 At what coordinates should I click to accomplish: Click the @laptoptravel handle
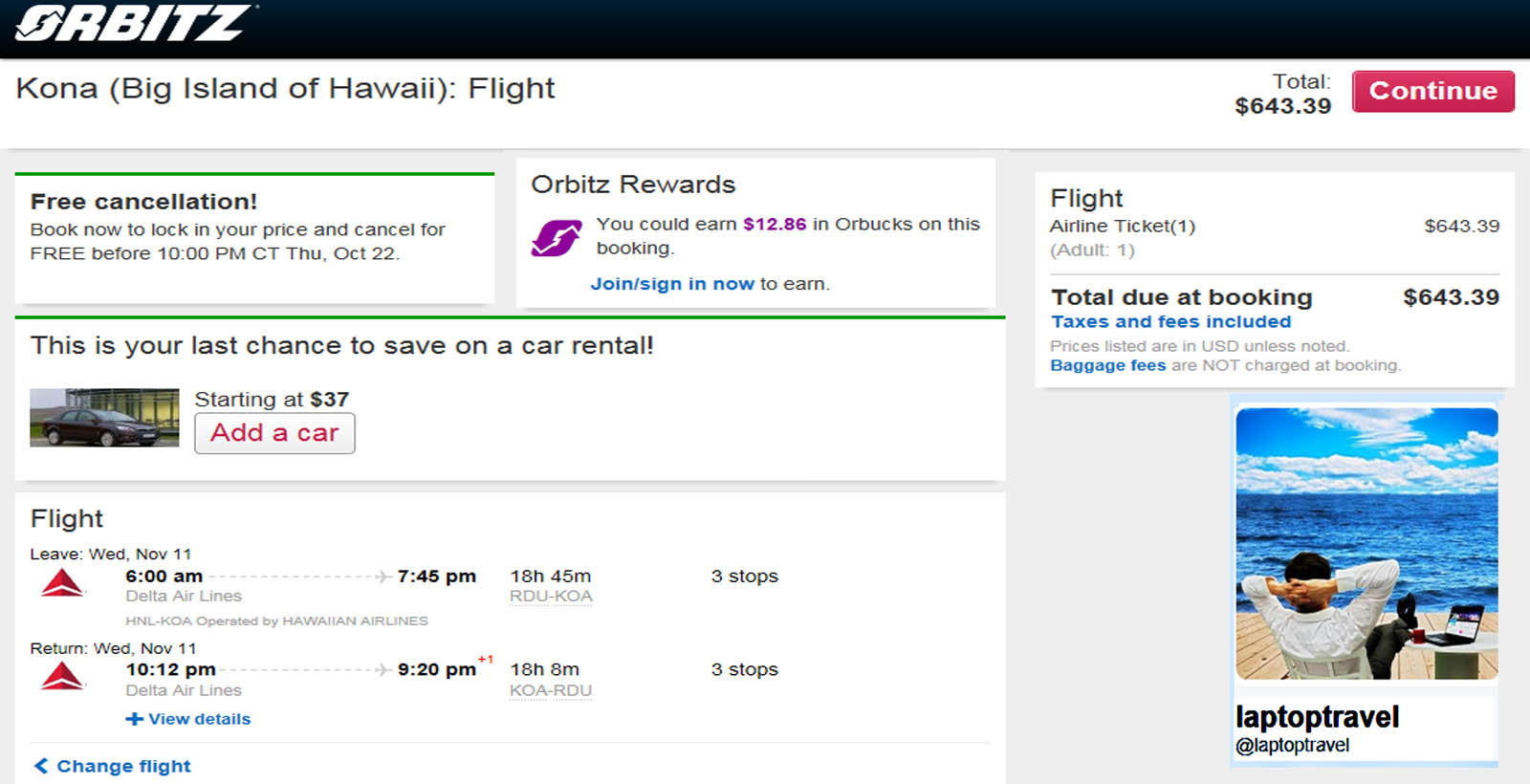tap(1292, 746)
